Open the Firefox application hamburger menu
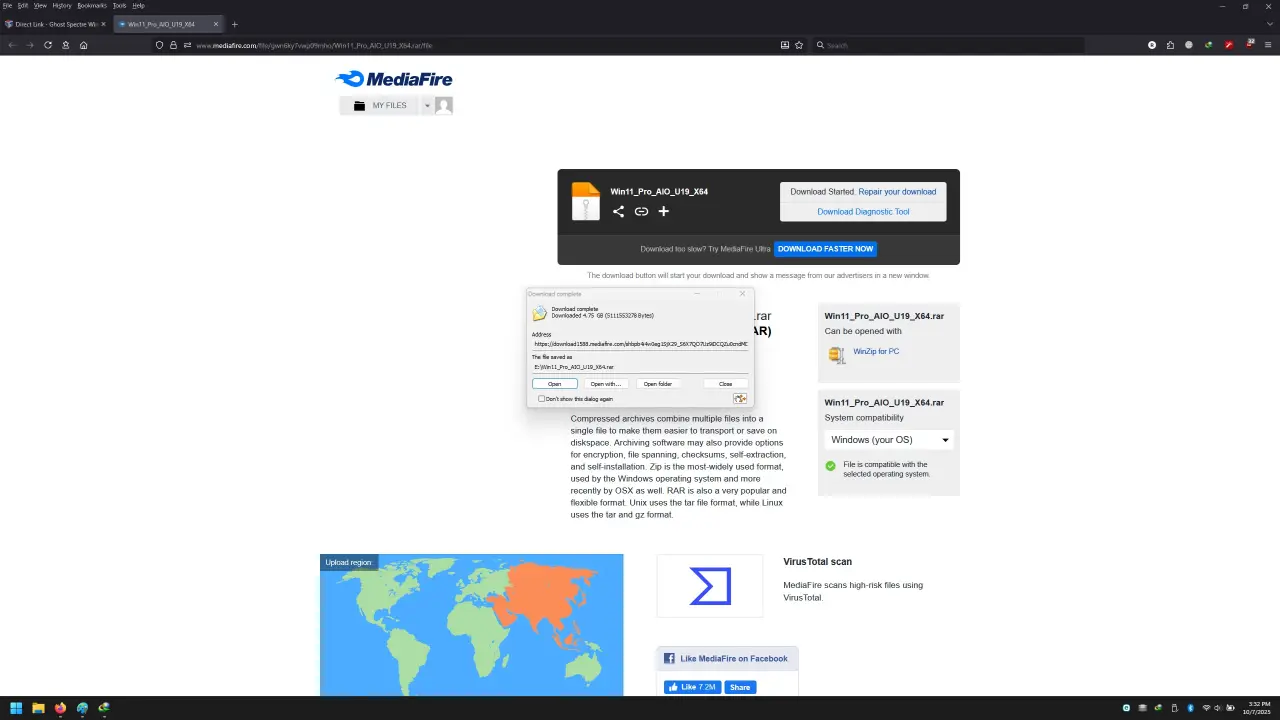The height and width of the screenshot is (720, 1280). pos(1268,45)
